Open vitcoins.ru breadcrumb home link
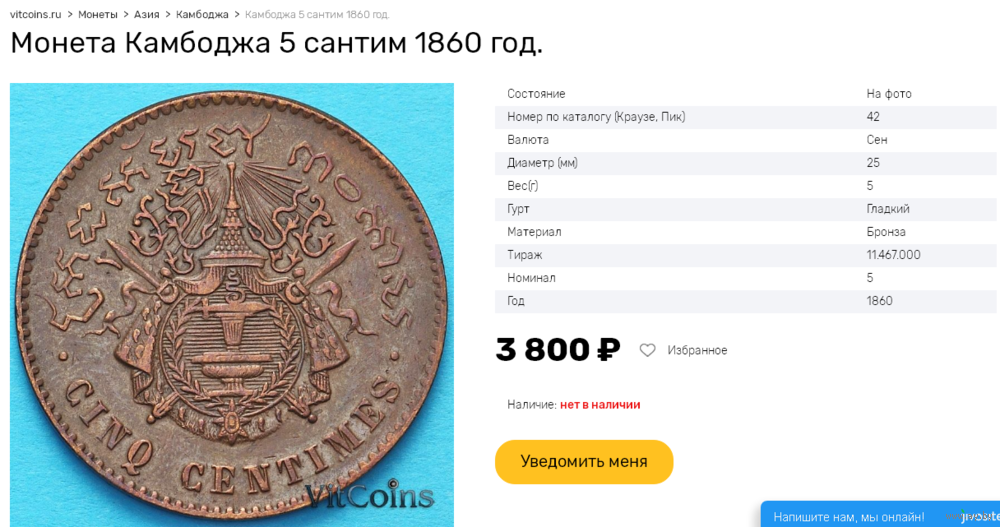This screenshot has height=527, width=1000. tap(36, 14)
